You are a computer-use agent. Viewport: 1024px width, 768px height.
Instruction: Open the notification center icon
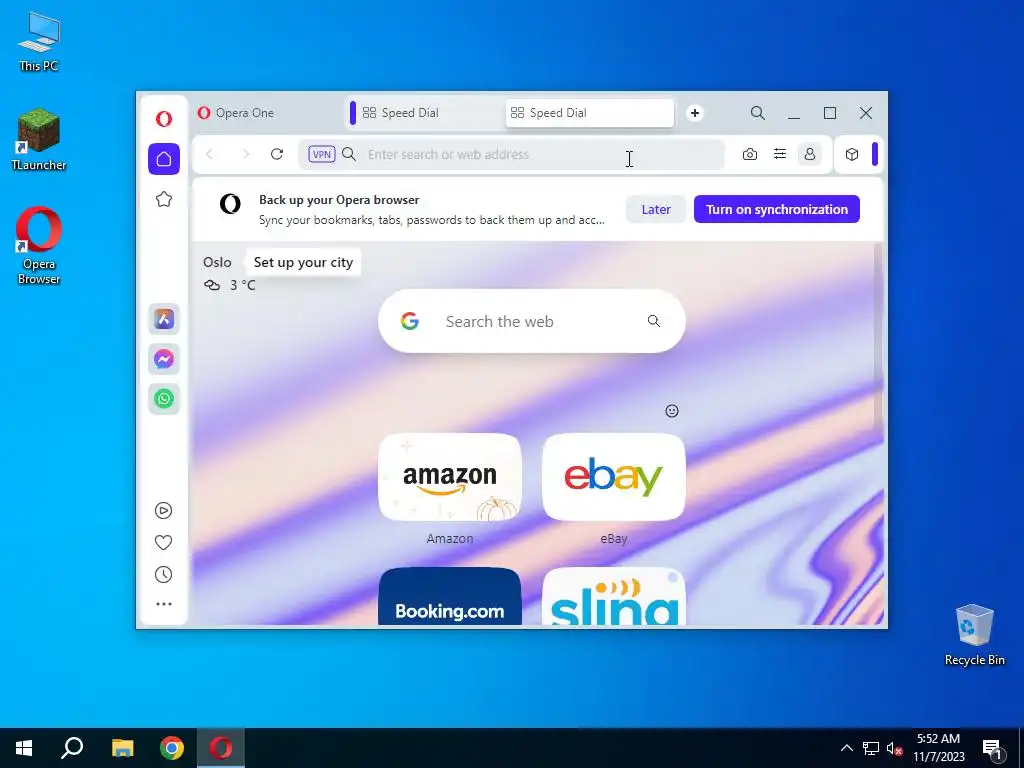[992, 749]
